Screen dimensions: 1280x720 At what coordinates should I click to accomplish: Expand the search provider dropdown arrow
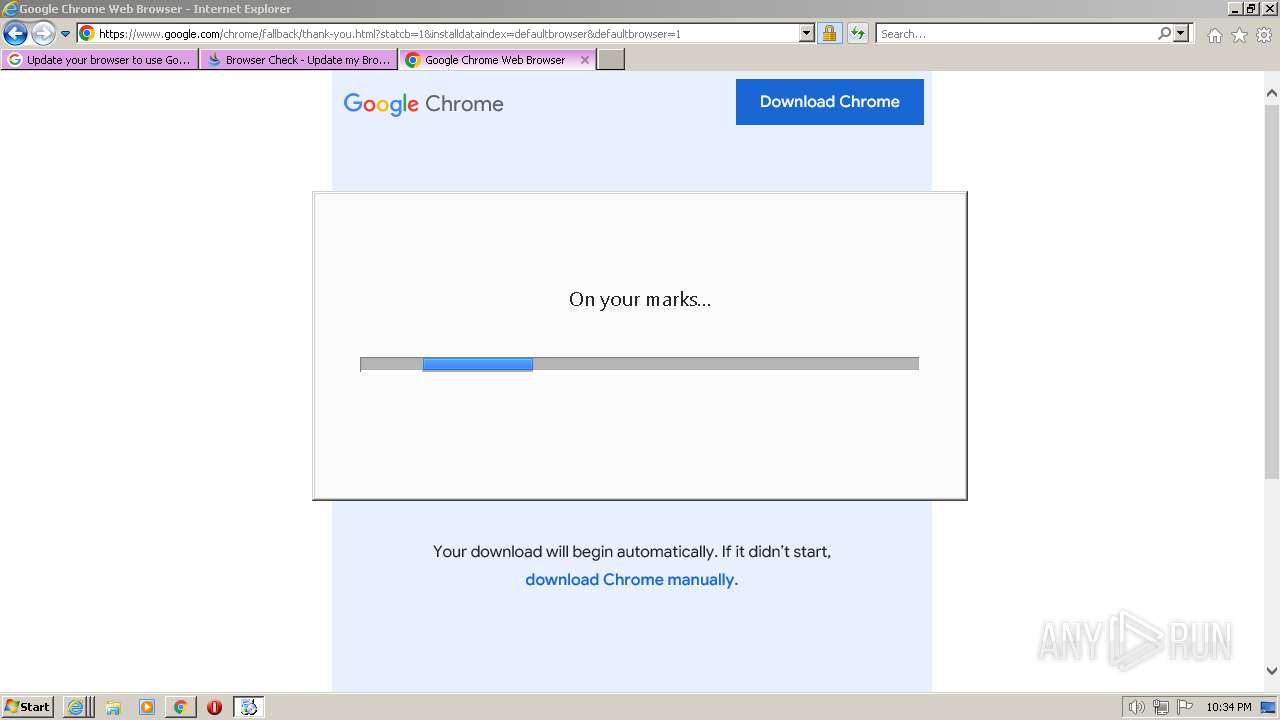coord(1181,33)
